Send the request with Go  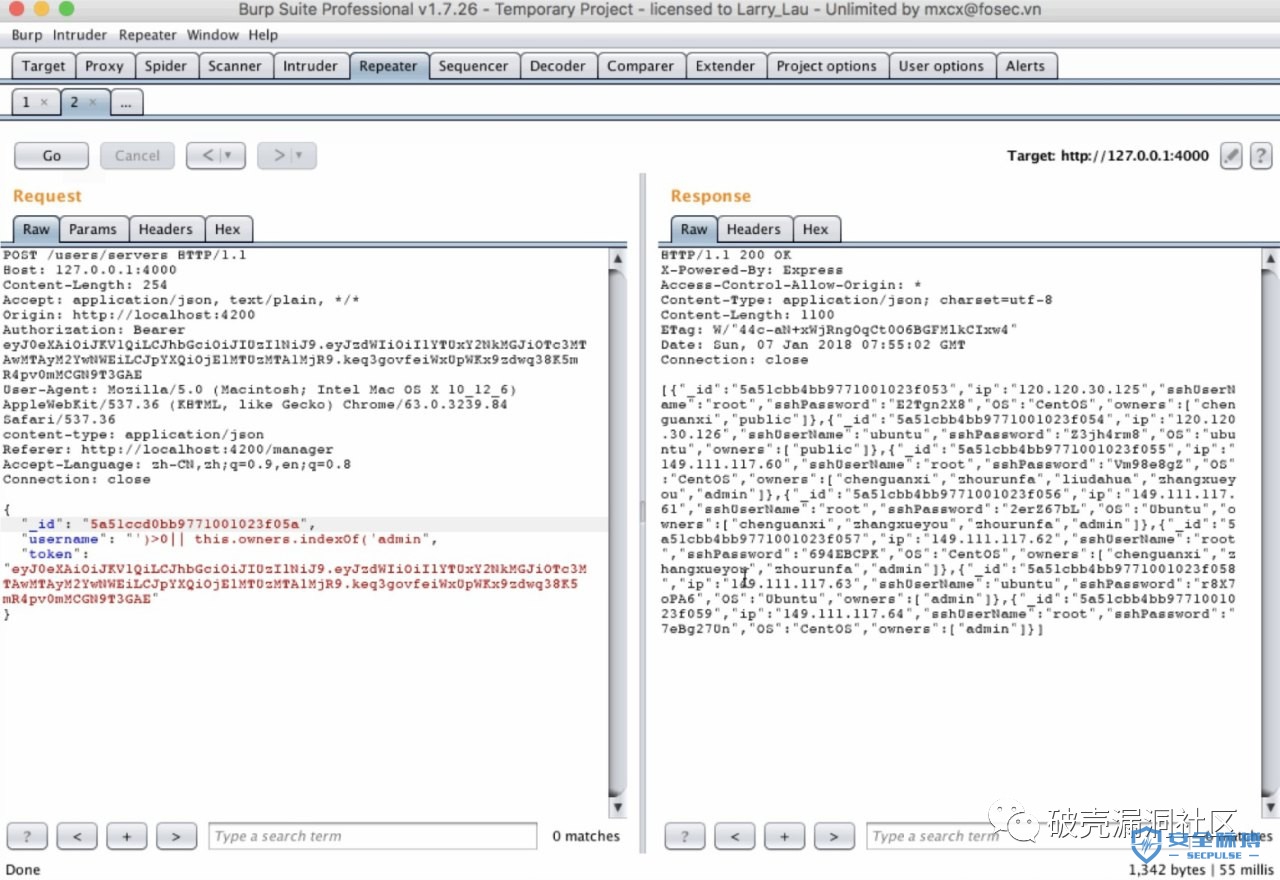(x=52, y=156)
